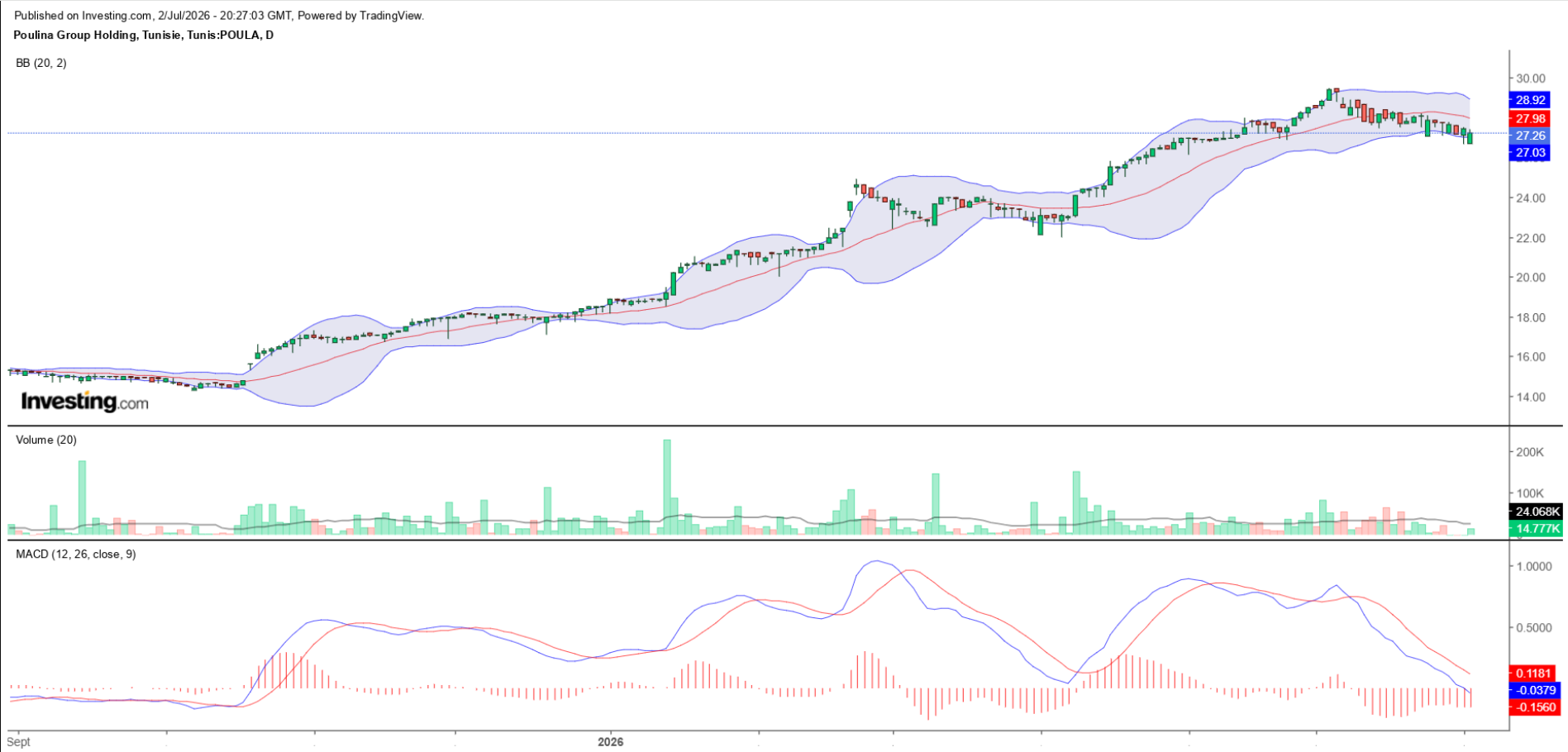Screen dimensions: 1568x752
Task: Click the 24.00 price axis value
Action: pos(1530,198)
